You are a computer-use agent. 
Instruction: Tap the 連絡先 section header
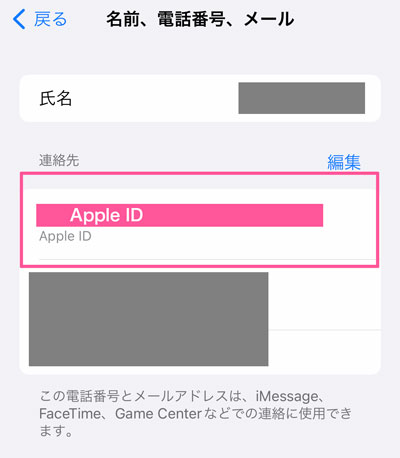point(59,160)
